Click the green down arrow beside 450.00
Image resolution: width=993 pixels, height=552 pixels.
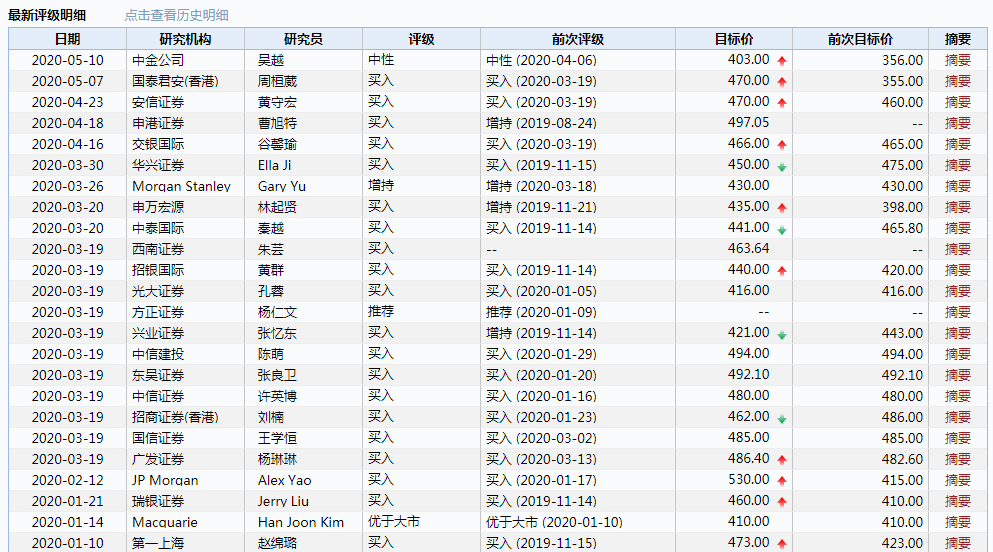click(x=782, y=167)
